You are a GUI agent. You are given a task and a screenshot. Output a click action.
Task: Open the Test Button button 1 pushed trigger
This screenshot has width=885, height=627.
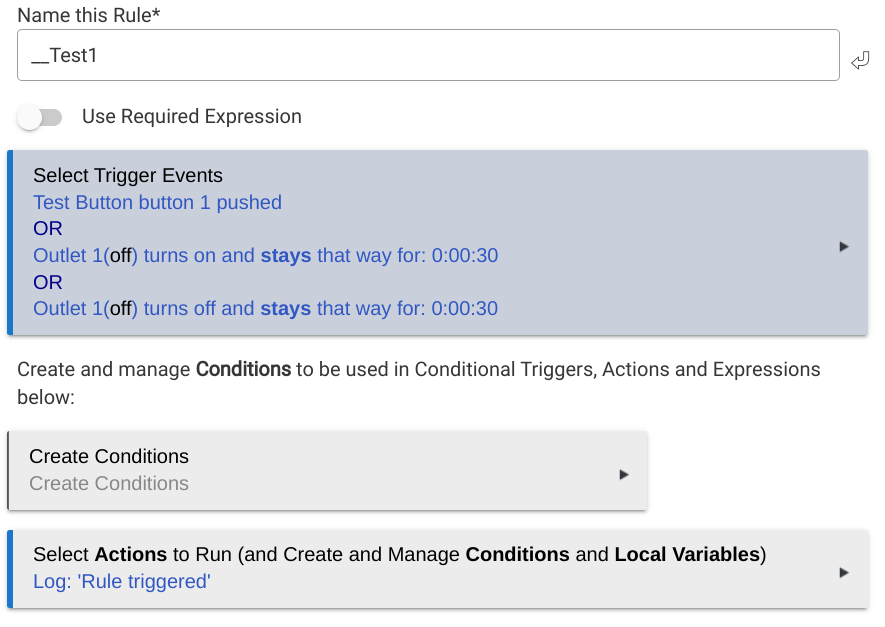(157, 202)
